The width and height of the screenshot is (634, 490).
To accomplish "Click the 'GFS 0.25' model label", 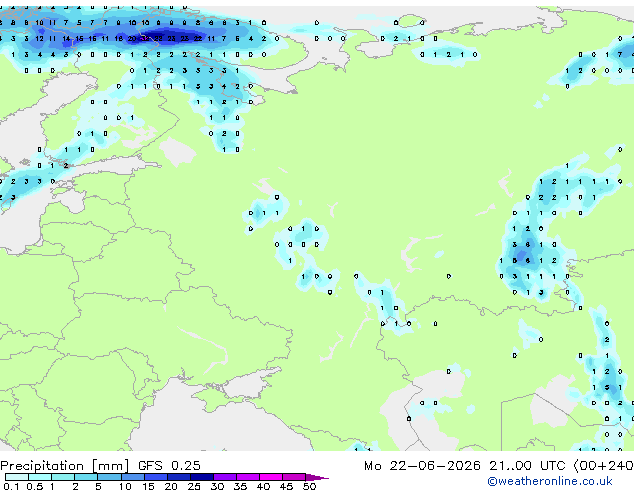I will (169, 465).
